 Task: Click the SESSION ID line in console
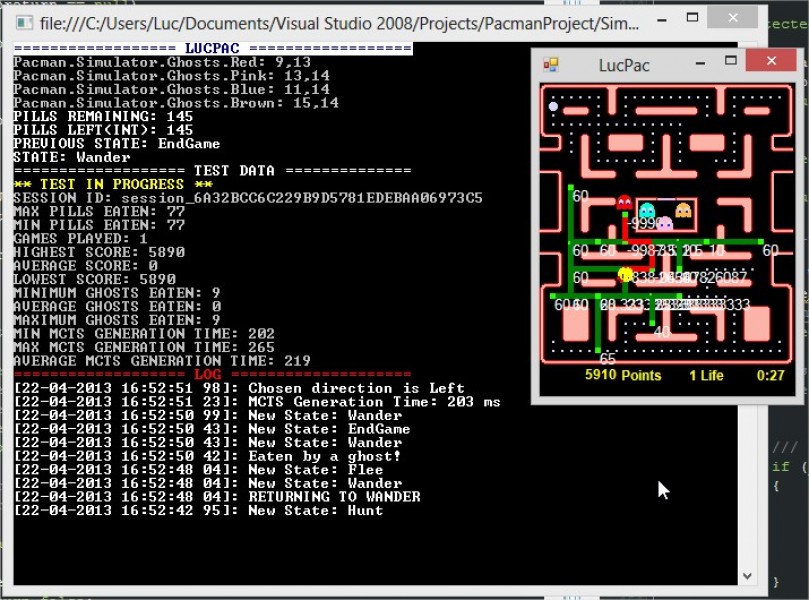pyautogui.click(x=248, y=198)
